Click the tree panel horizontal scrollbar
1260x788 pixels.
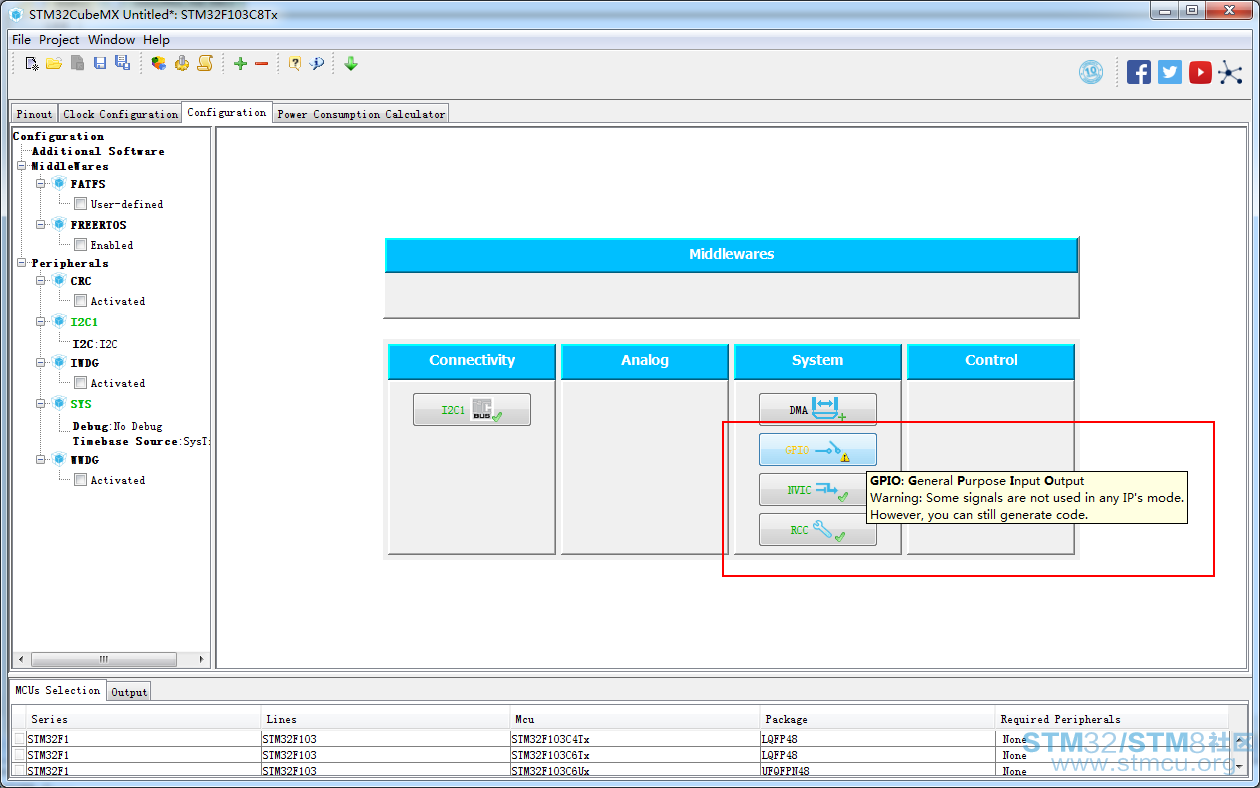(103, 660)
